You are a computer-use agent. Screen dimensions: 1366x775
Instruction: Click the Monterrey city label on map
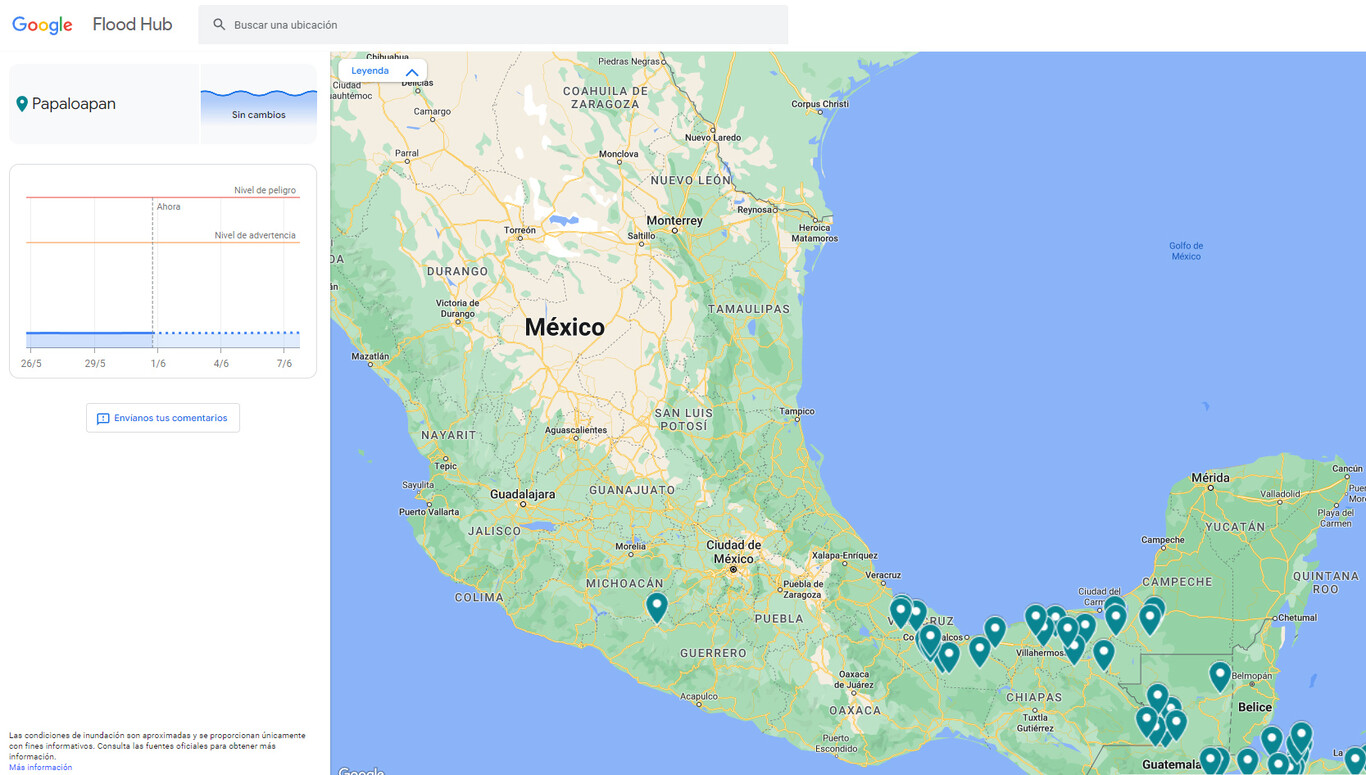(675, 220)
